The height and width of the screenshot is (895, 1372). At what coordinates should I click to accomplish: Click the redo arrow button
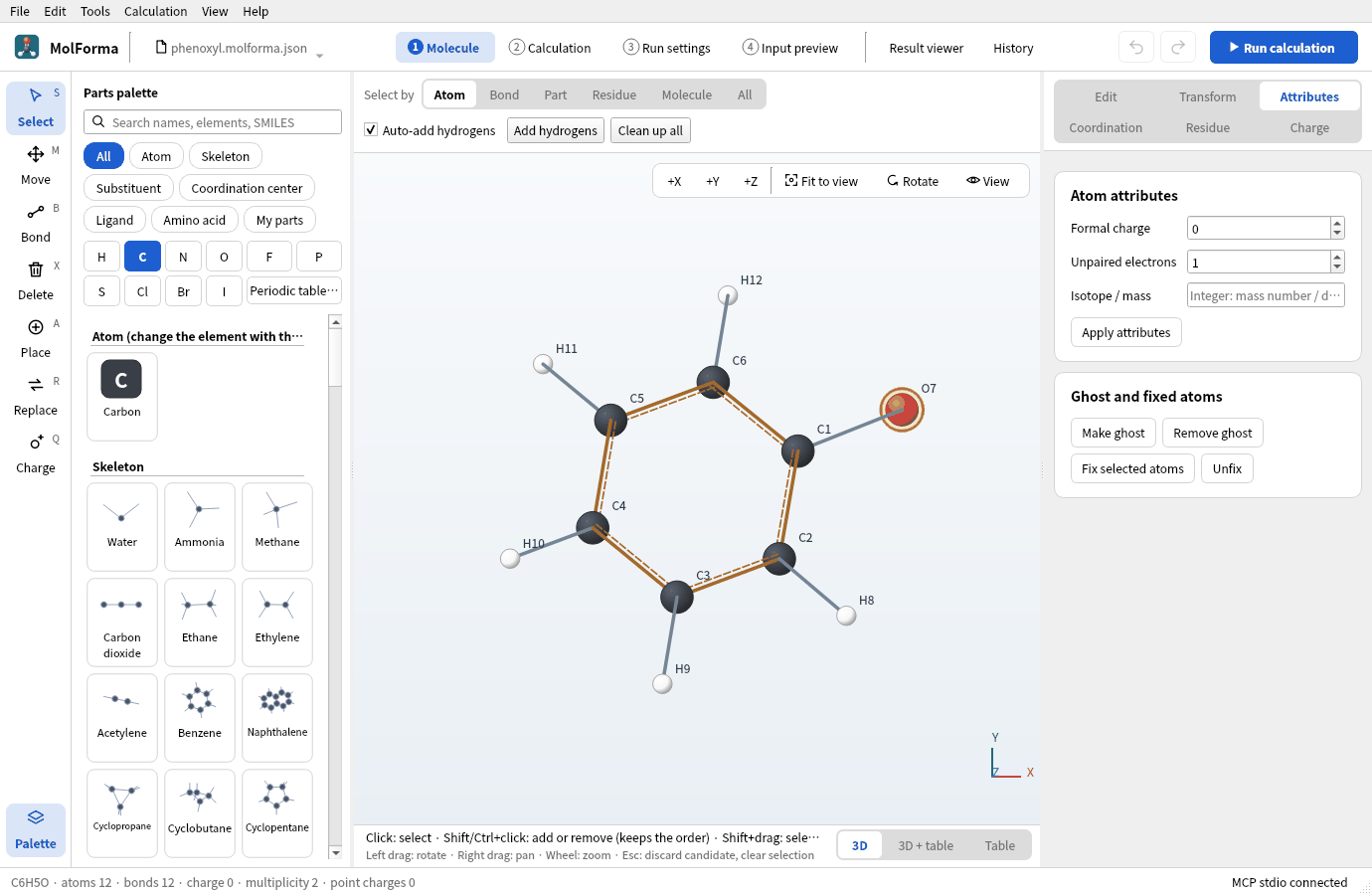click(x=1178, y=48)
